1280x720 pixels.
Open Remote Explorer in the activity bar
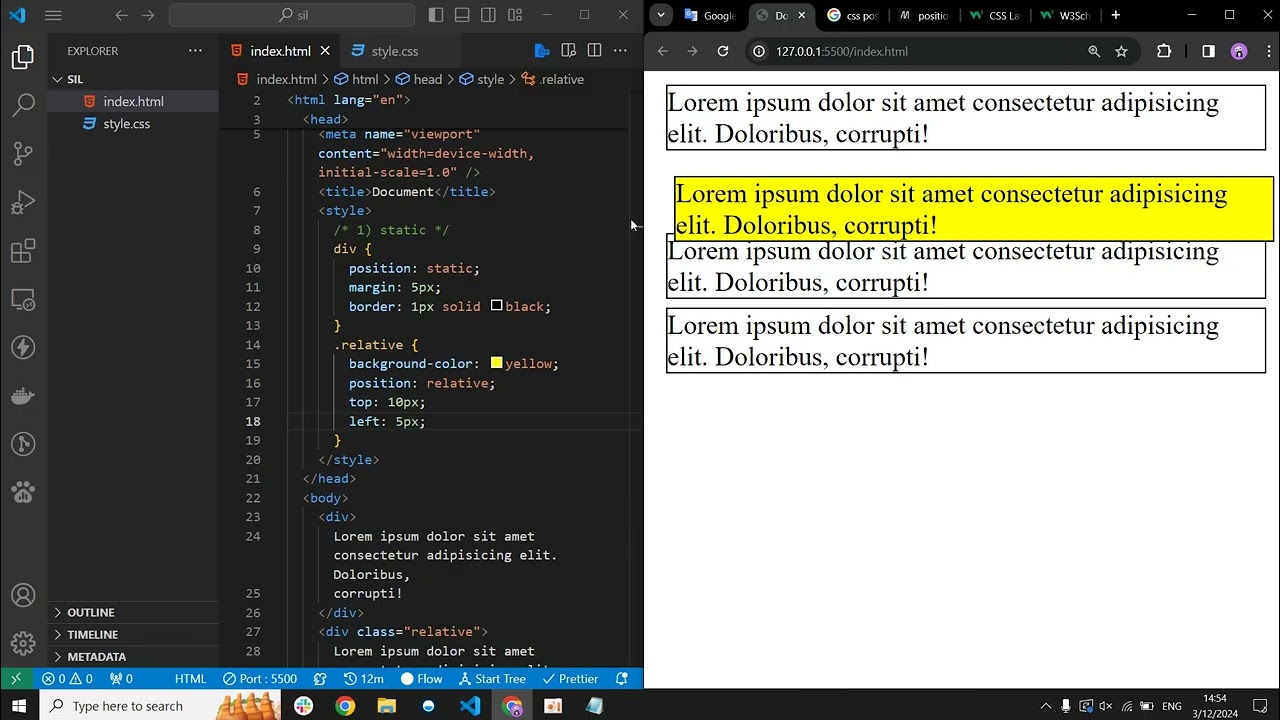[x=23, y=299]
